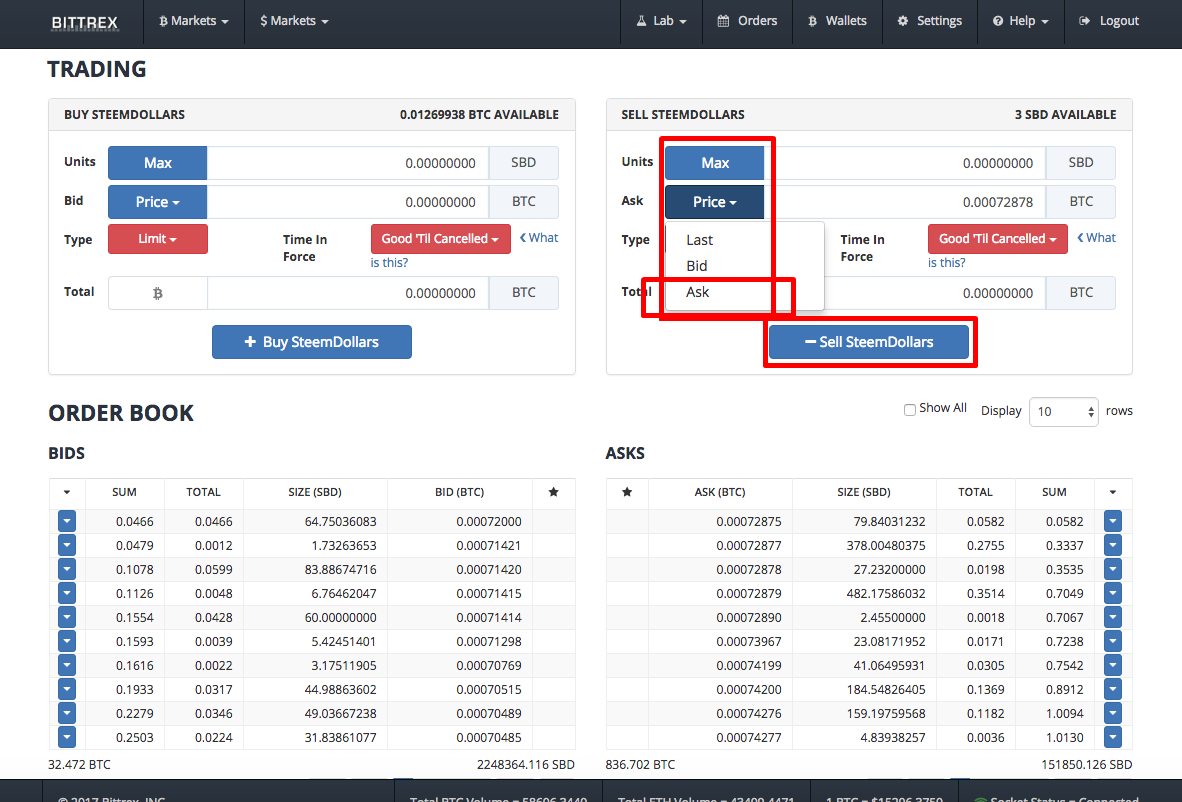Click arrow button for ask 0.00074200

click(x=1113, y=690)
